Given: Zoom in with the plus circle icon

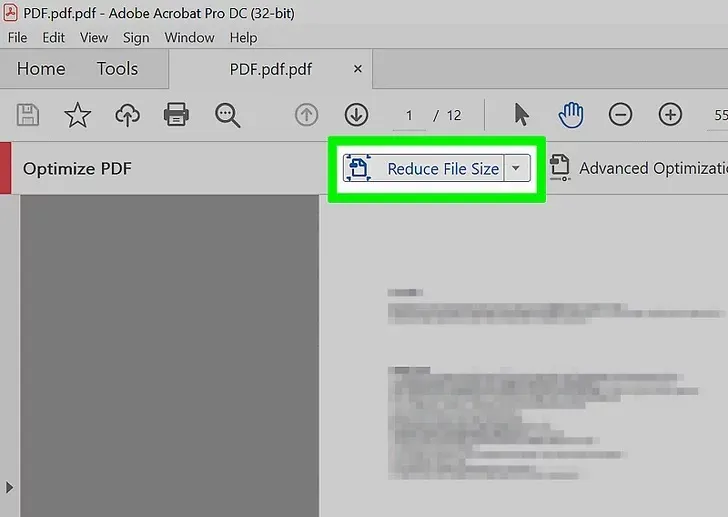Looking at the screenshot, I should click(x=670, y=115).
